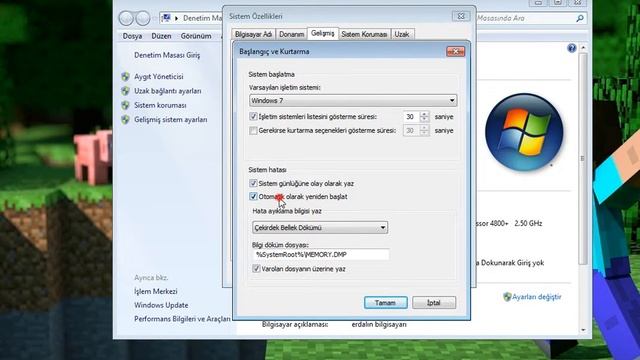Open Windows Update link
Screen dimensions: 640x360
pyautogui.click(x=161, y=305)
